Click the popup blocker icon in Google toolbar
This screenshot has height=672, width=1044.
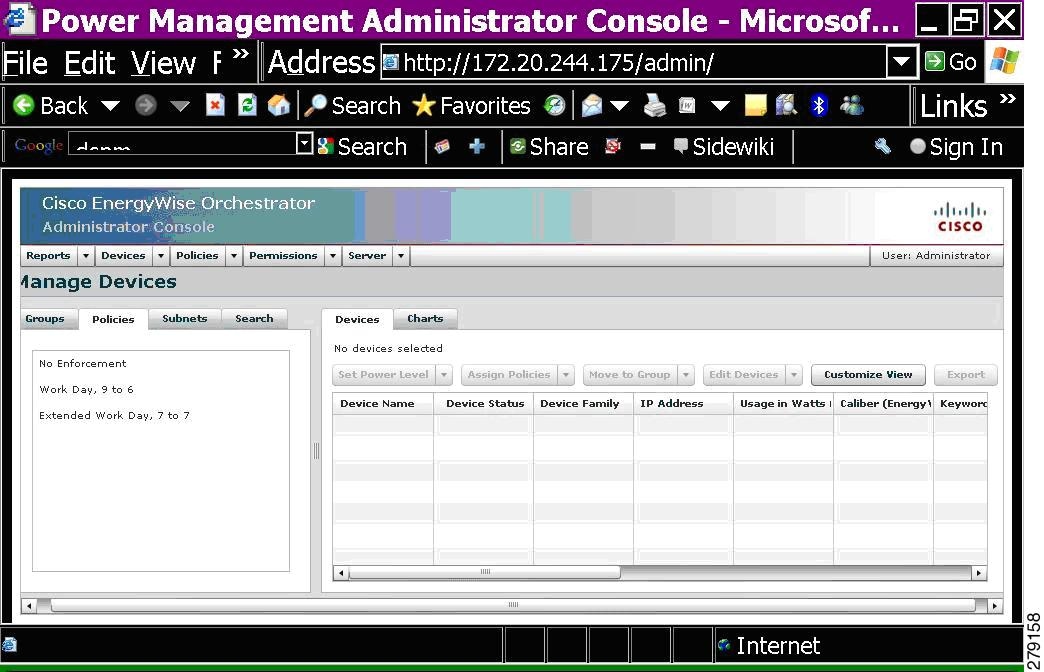click(613, 146)
